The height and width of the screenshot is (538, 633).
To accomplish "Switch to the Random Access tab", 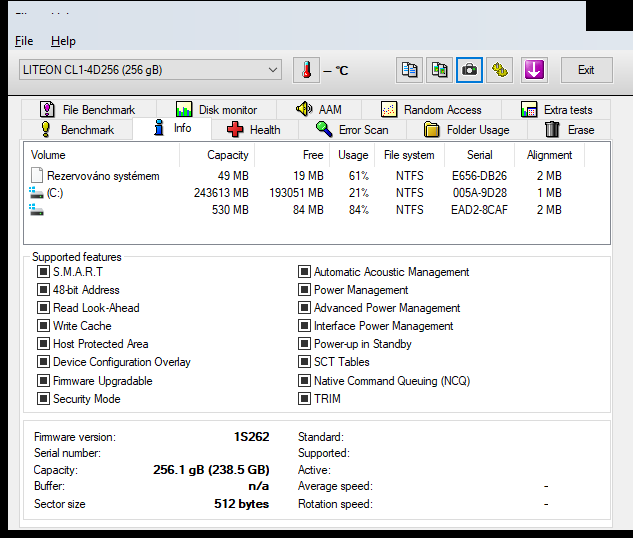I will click(x=431, y=109).
